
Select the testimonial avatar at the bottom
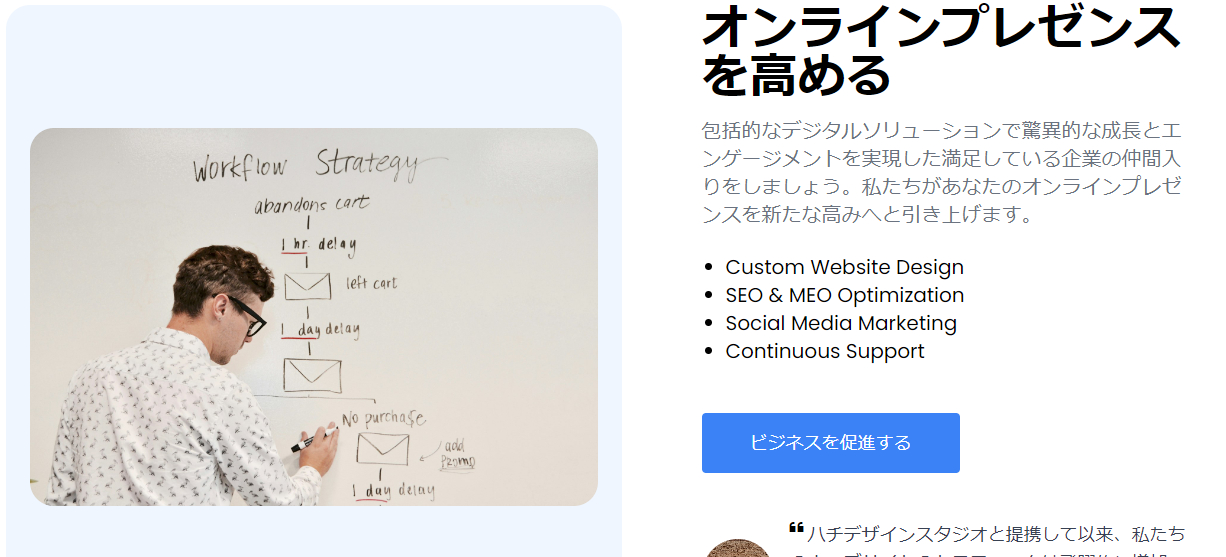(738, 549)
